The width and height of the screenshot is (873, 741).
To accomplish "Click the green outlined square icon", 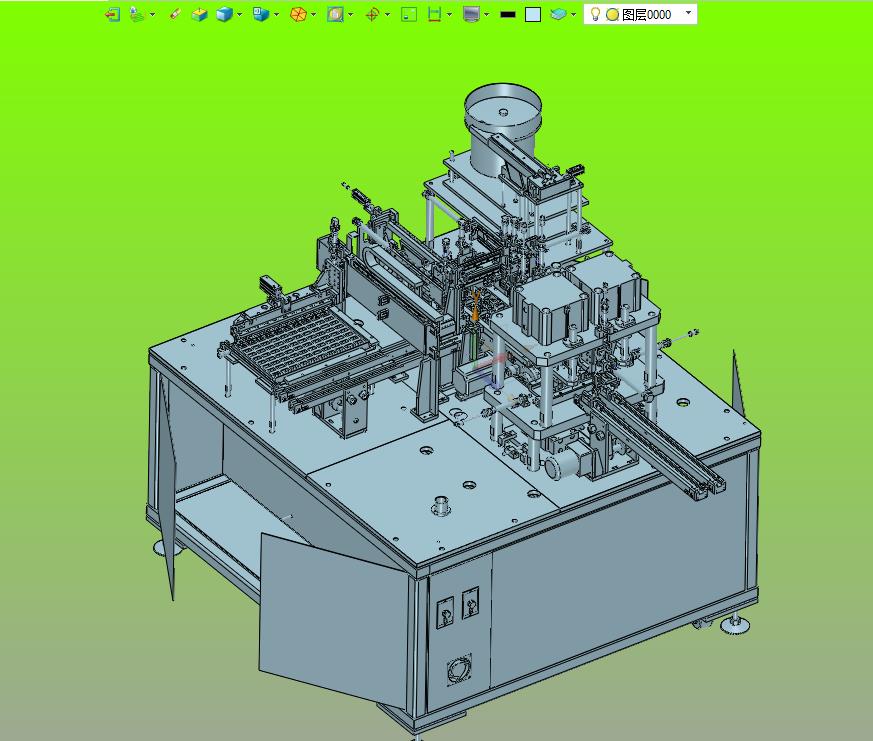I will click(409, 14).
